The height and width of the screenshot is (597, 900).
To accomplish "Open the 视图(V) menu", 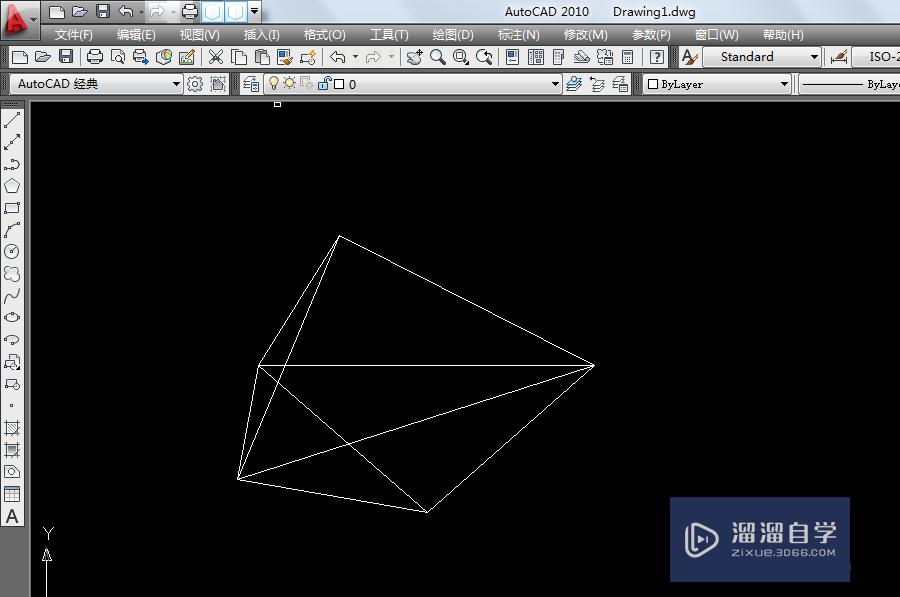I will click(199, 35).
